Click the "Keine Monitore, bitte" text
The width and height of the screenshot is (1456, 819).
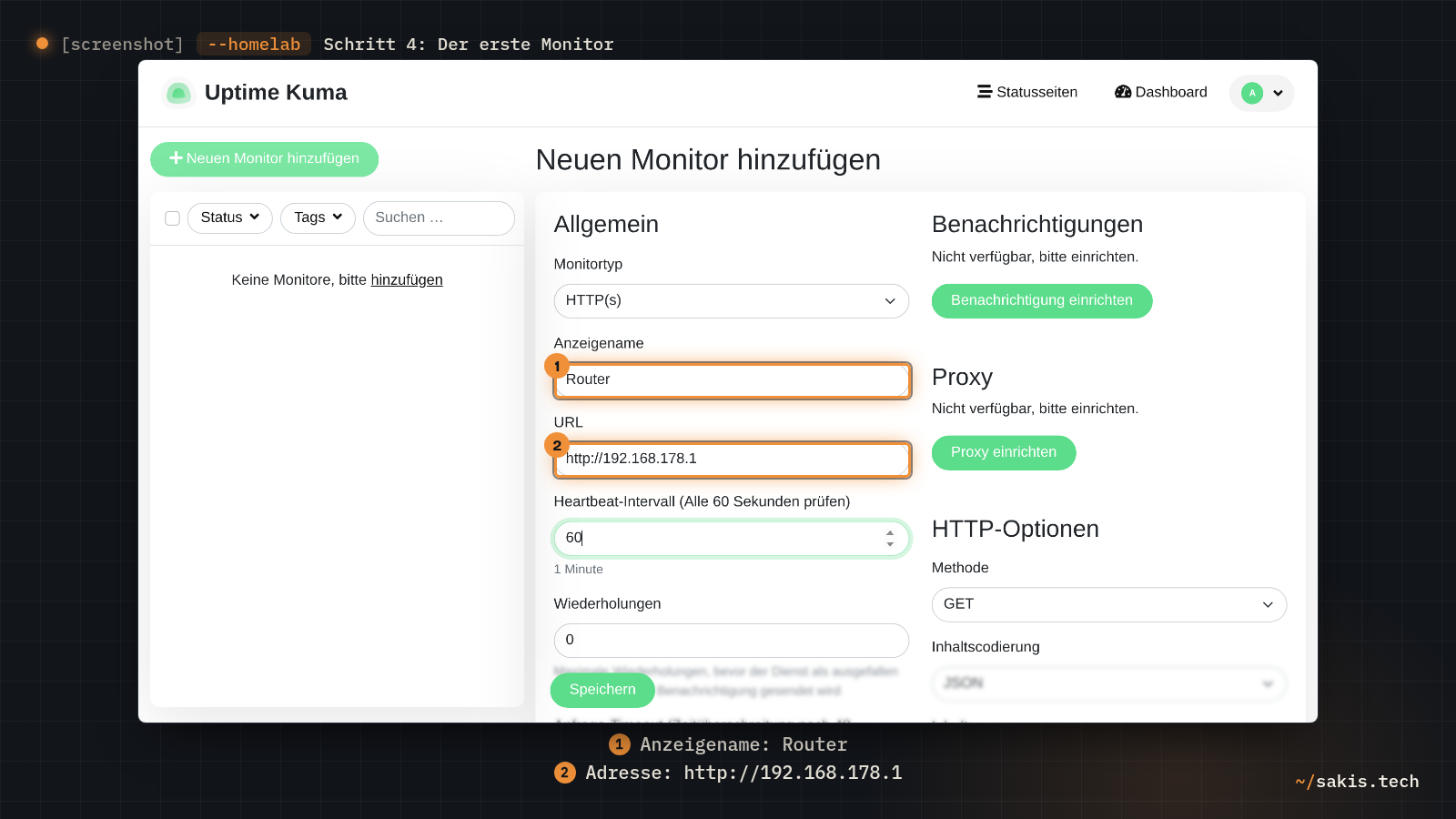(x=299, y=280)
